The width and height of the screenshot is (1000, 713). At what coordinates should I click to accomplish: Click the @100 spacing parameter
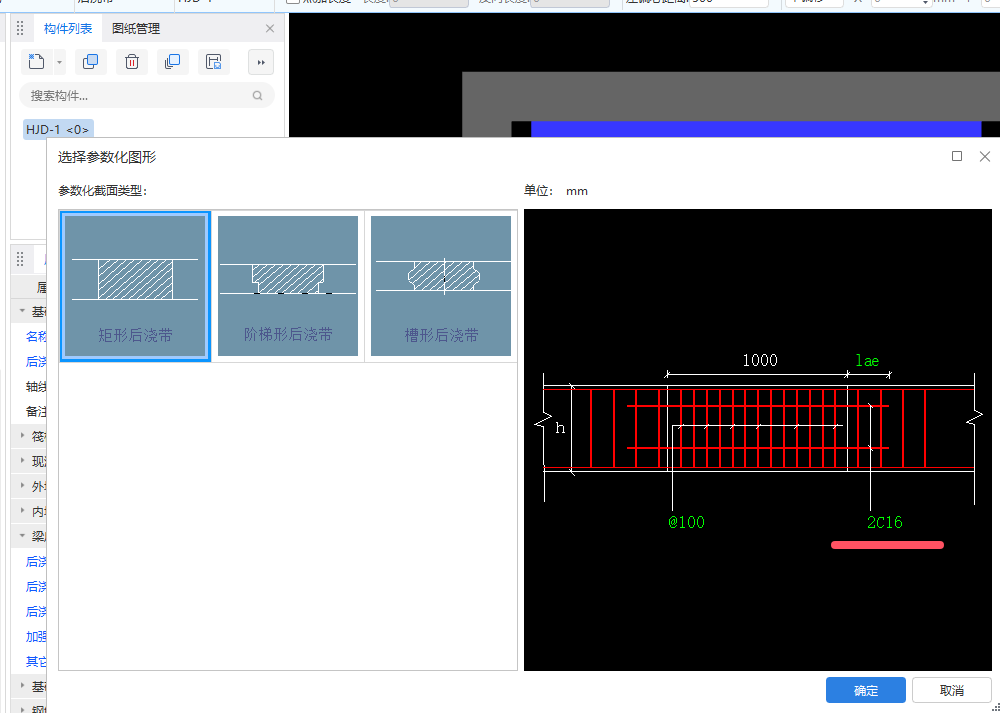coord(686,522)
